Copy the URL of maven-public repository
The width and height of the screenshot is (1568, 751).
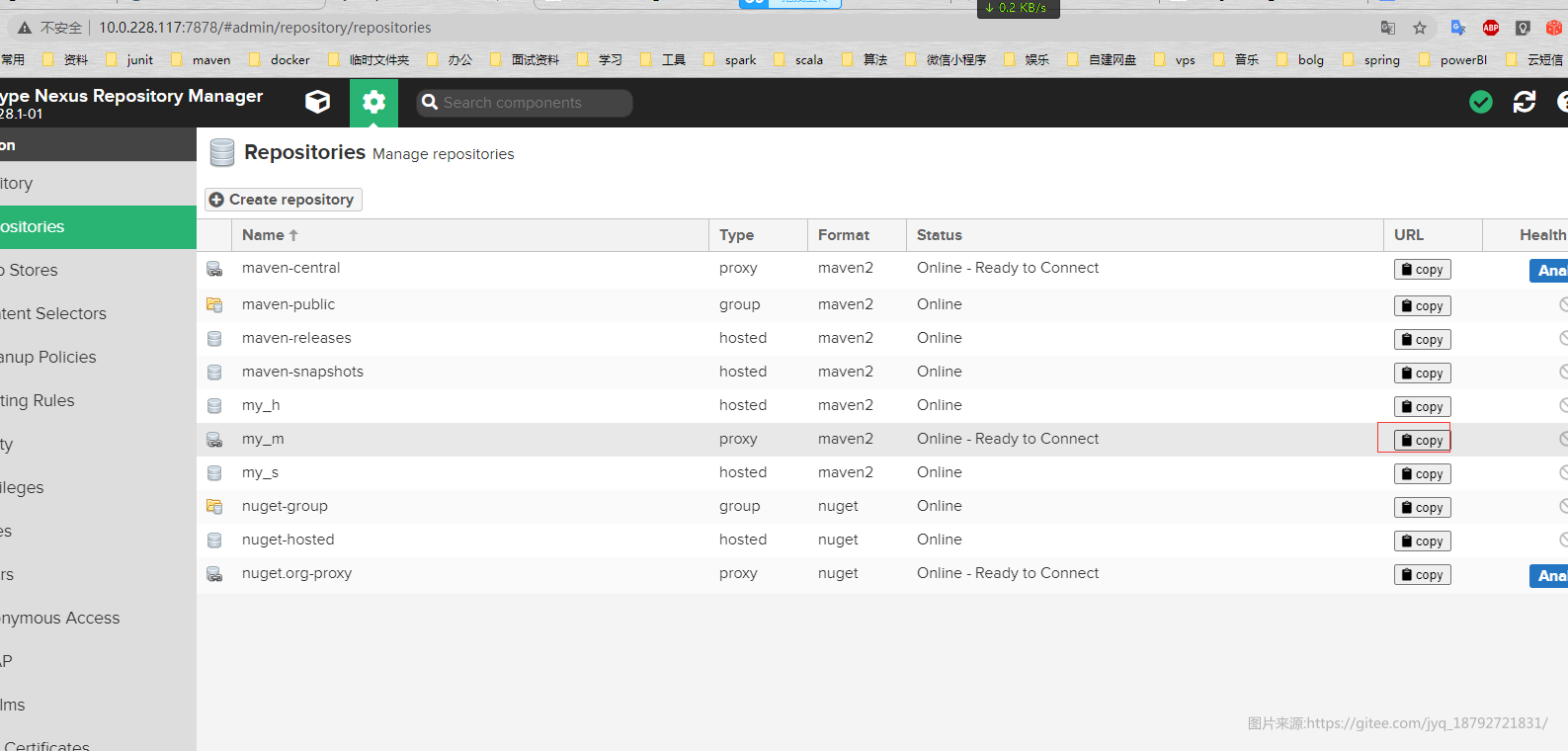tap(1423, 306)
